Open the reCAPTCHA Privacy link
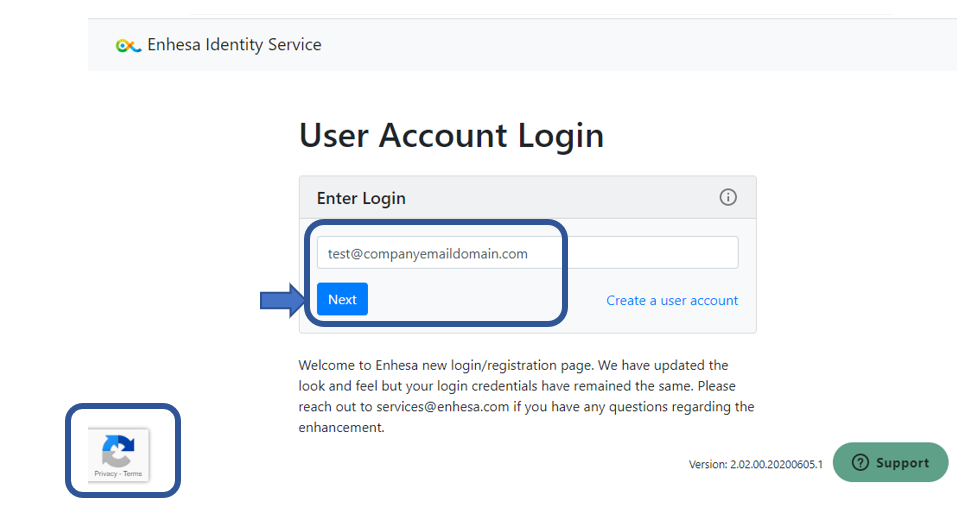957x507 pixels. point(105,473)
